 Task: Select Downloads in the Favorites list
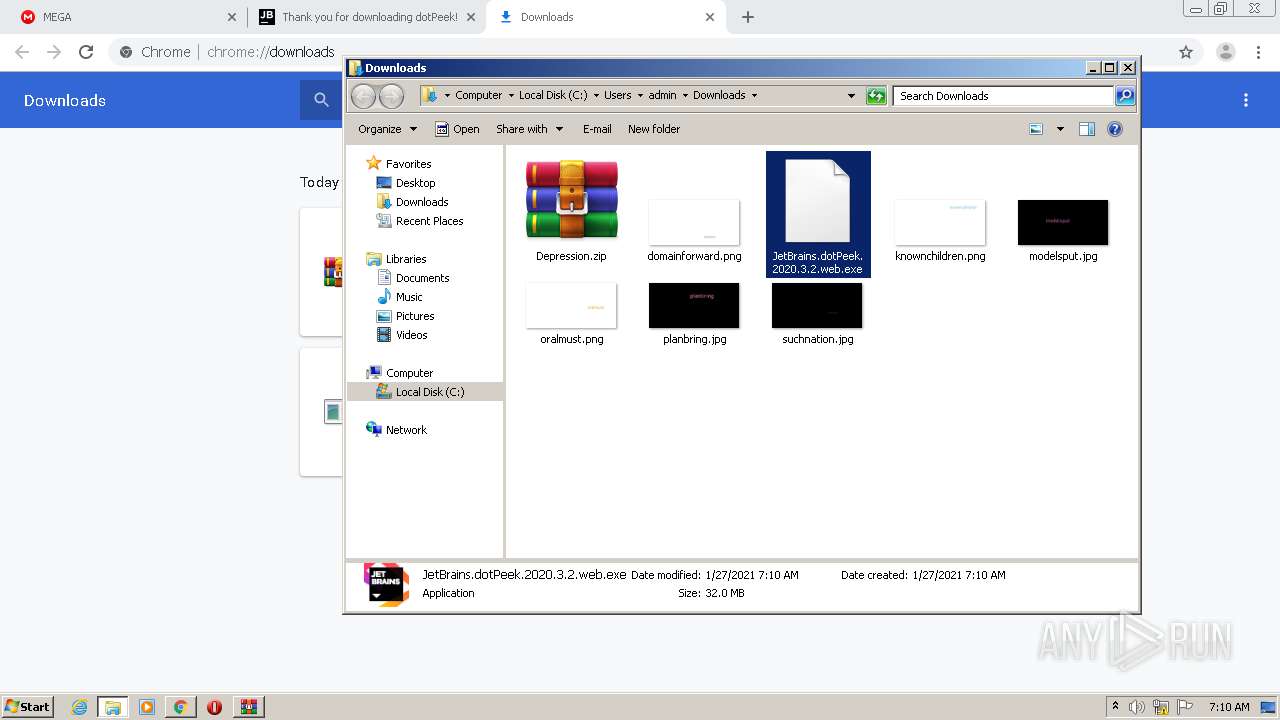tap(412, 202)
